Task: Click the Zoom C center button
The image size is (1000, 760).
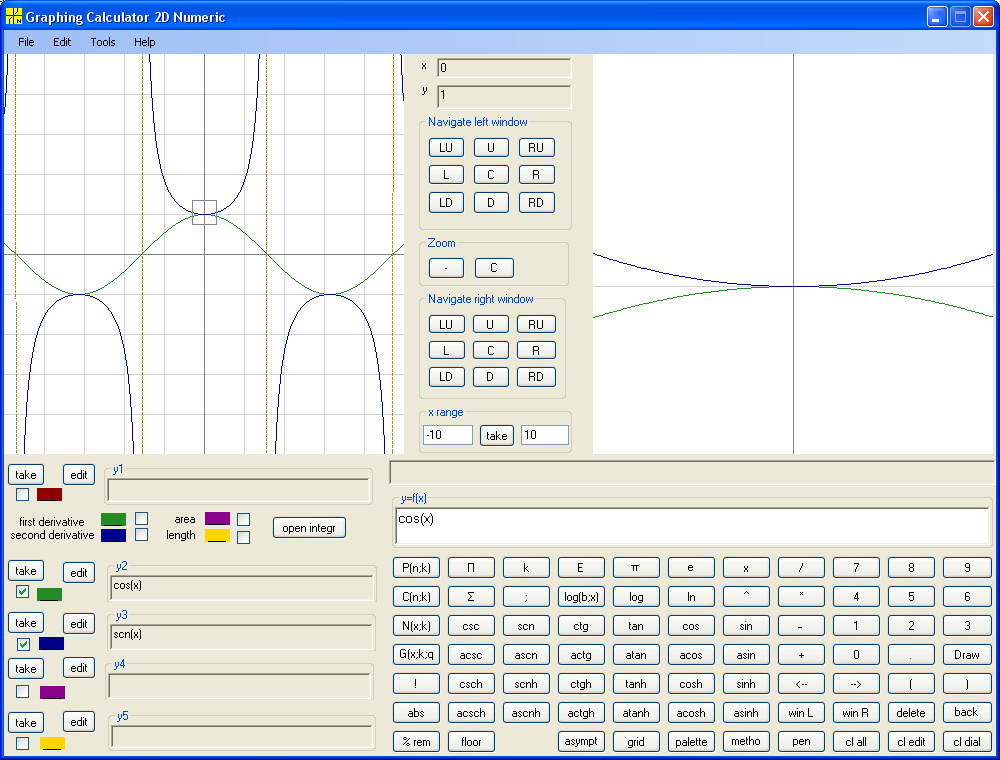Action: click(x=494, y=268)
